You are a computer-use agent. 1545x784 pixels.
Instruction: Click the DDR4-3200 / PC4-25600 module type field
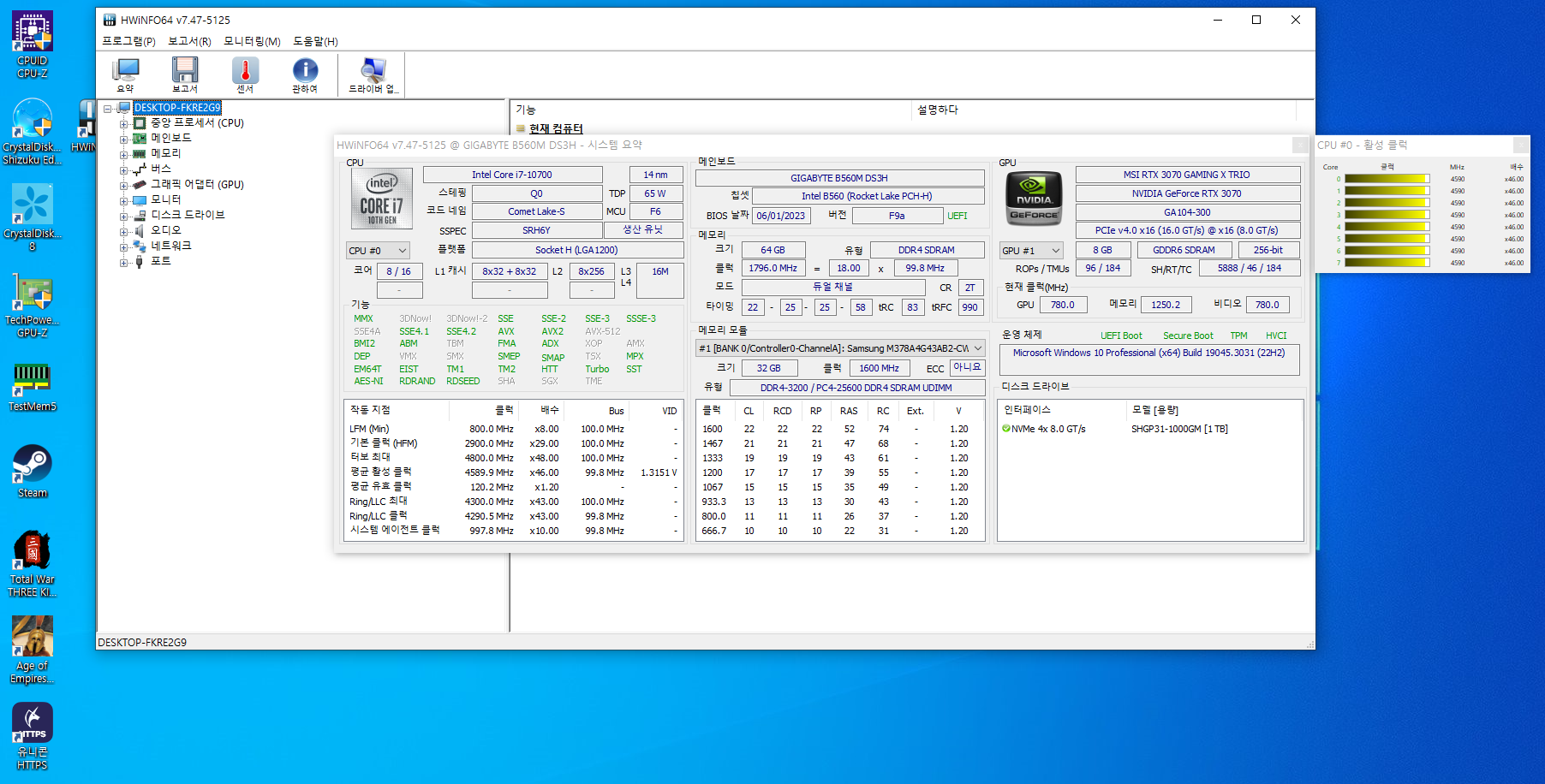856,388
